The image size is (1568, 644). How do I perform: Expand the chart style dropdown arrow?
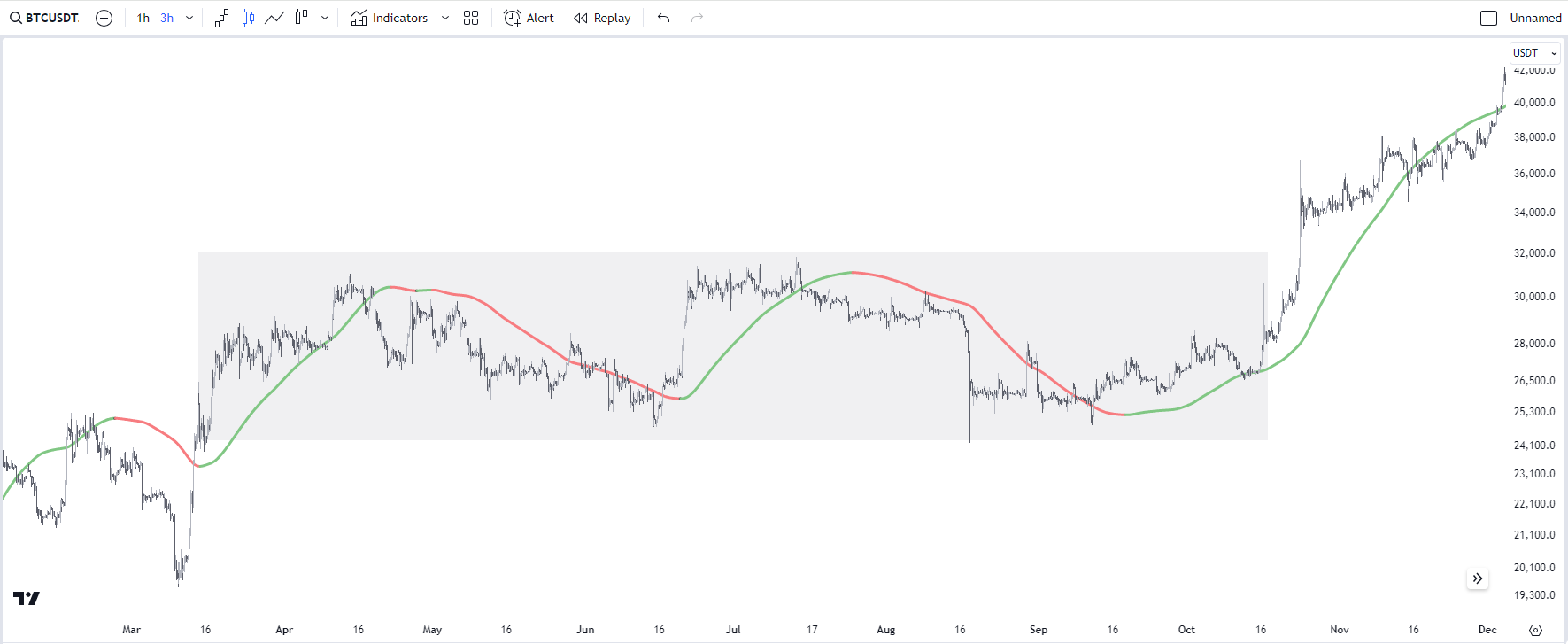[x=325, y=18]
